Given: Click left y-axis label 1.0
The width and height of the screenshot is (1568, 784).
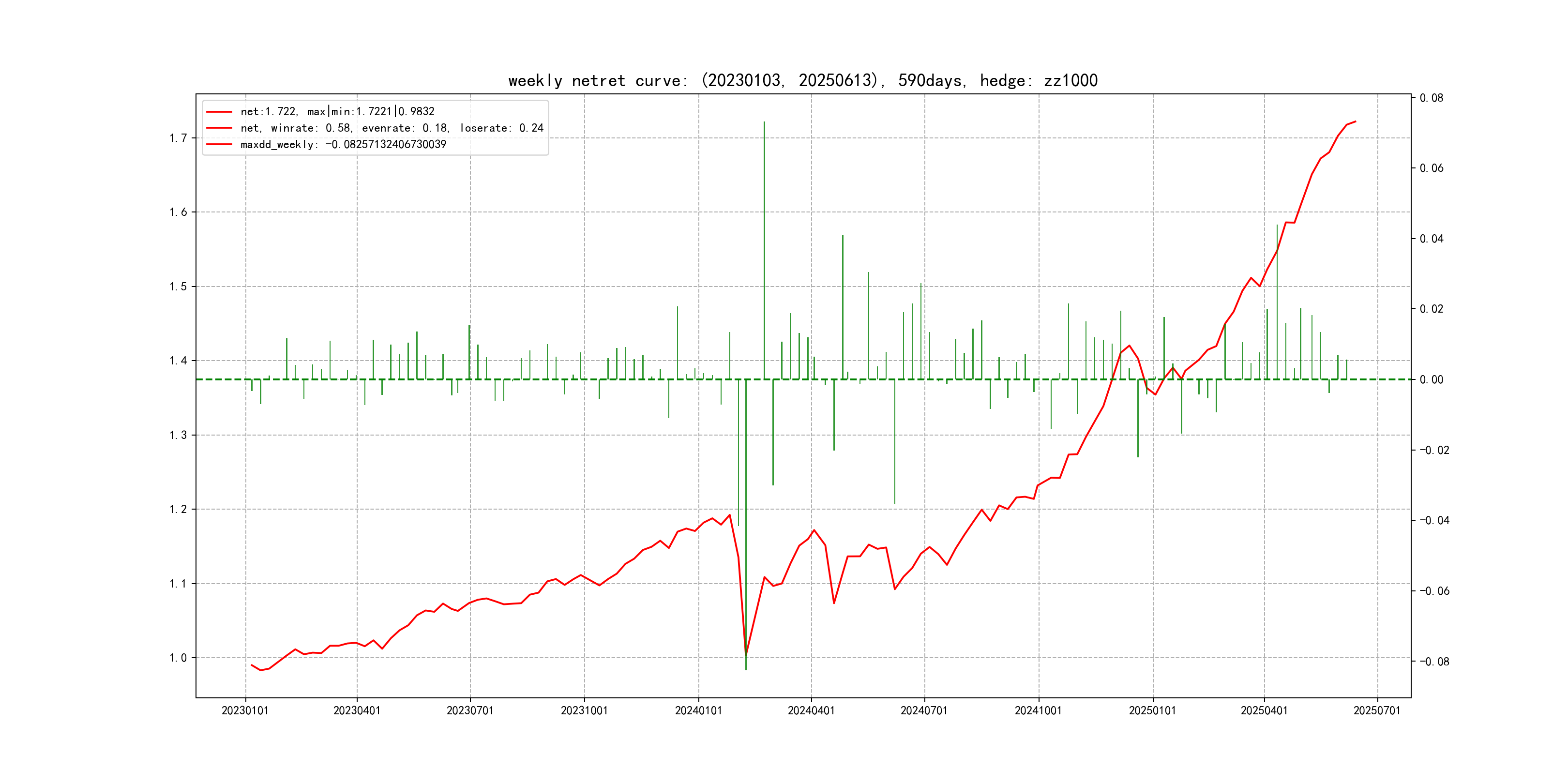Looking at the screenshot, I should (x=178, y=658).
